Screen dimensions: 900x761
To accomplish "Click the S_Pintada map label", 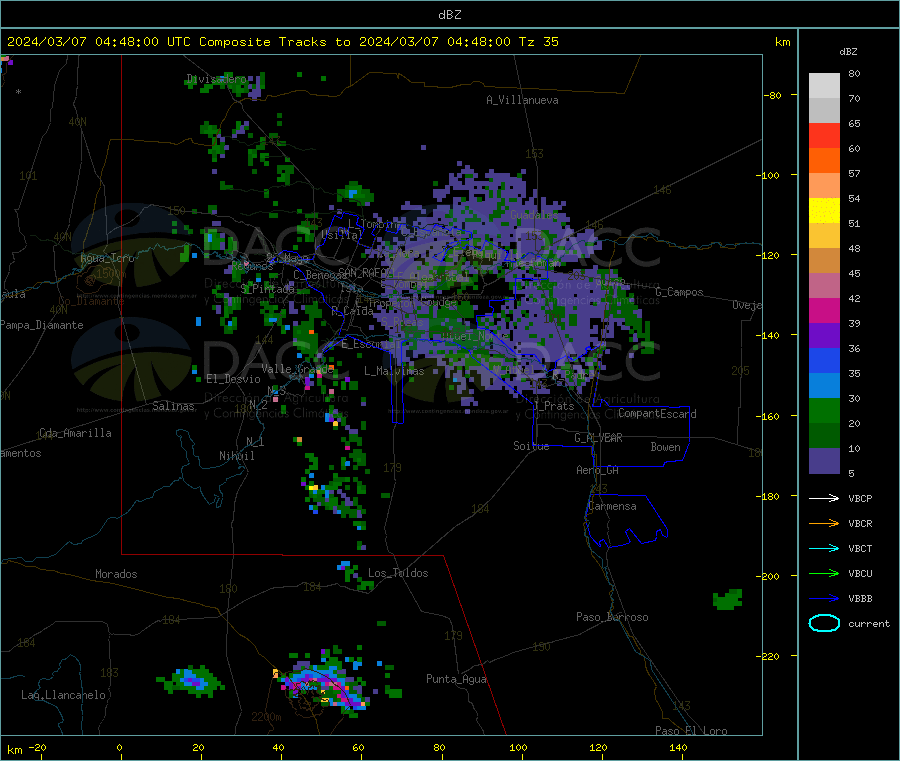I will pos(267,288).
